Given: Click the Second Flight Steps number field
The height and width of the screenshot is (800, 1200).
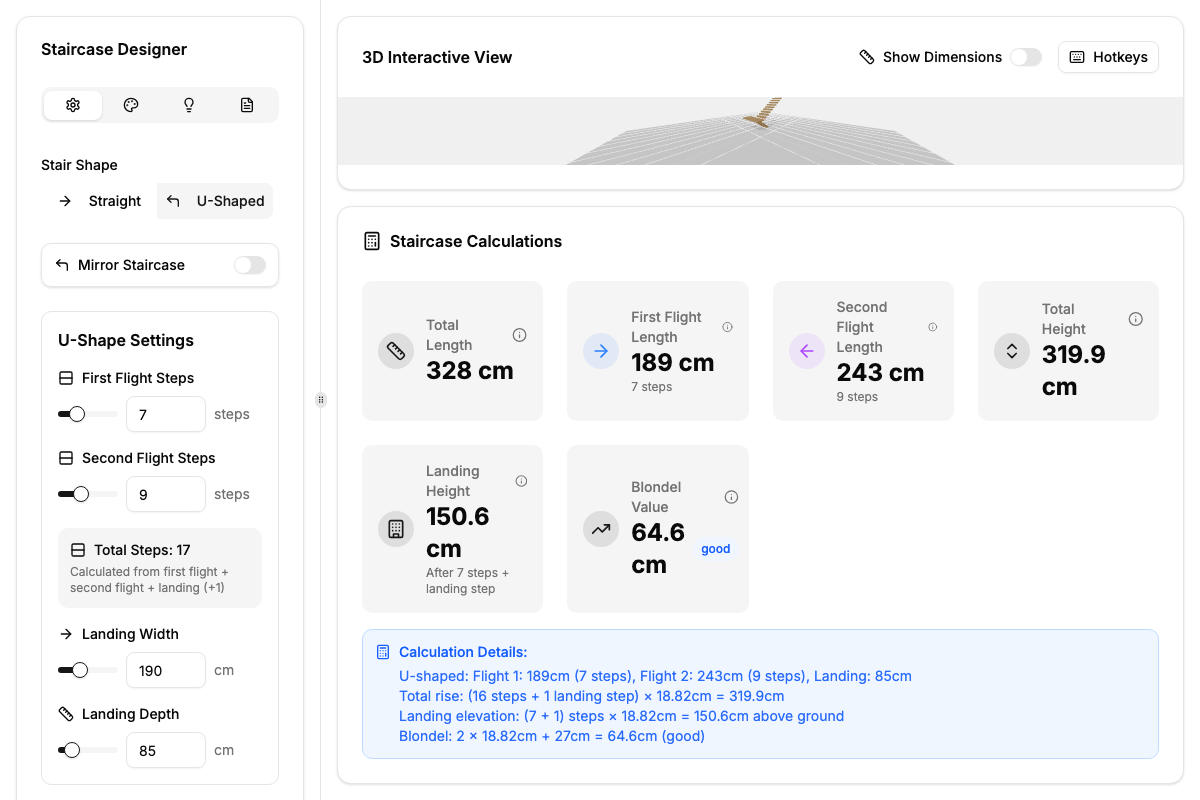Looking at the screenshot, I should [165, 494].
